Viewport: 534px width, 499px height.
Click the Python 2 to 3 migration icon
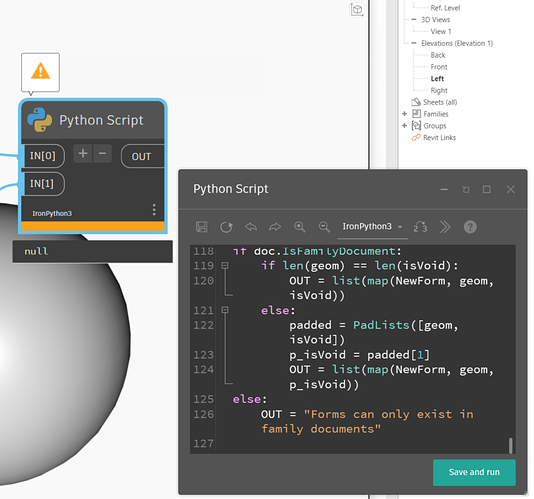[x=420, y=227]
